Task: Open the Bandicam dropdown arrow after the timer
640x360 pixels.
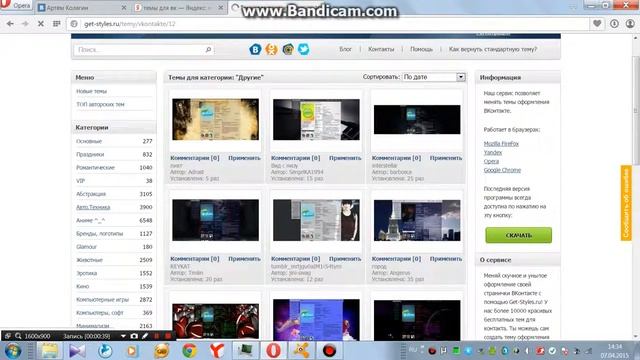Action: pos(123,336)
